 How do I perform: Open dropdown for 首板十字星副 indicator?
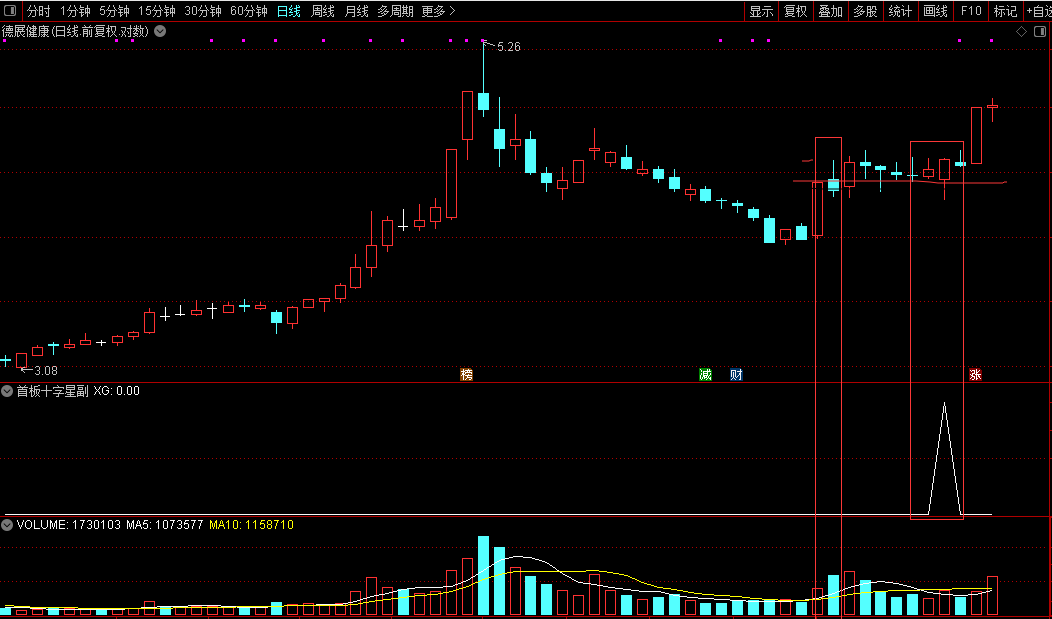point(7,391)
